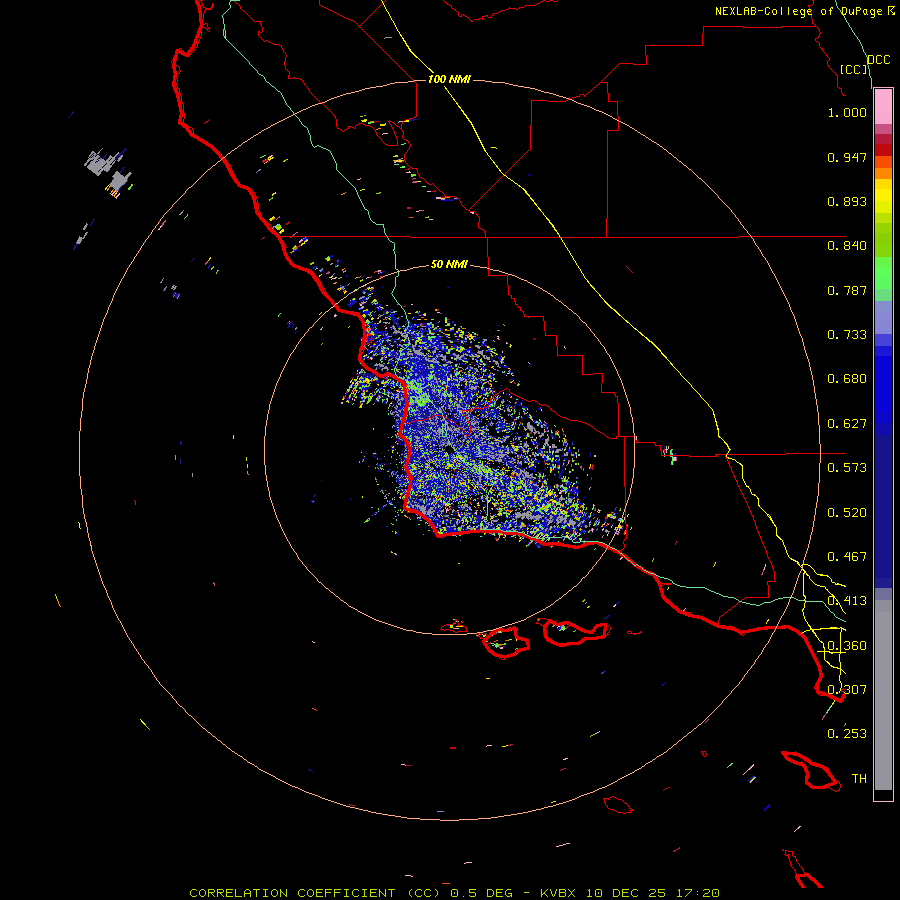Click the TH threshold label

click(x=859, y=779)
